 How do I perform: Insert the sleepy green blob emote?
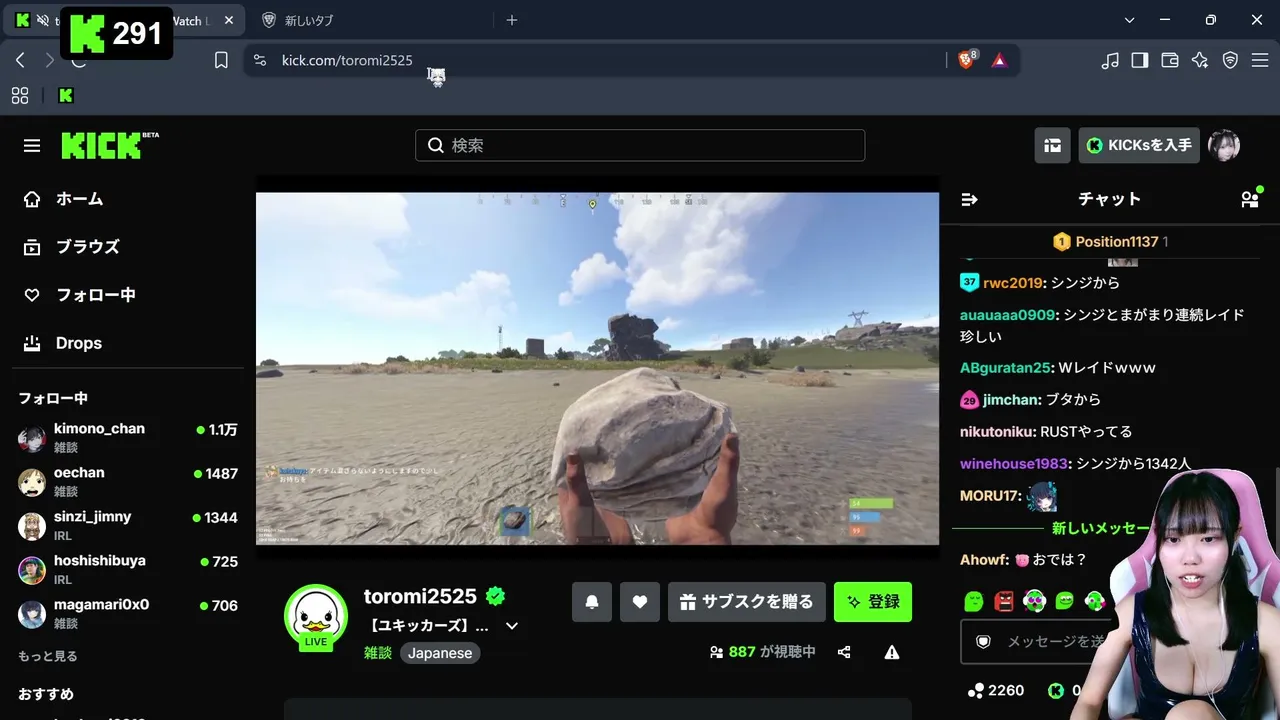pos(974,601)
